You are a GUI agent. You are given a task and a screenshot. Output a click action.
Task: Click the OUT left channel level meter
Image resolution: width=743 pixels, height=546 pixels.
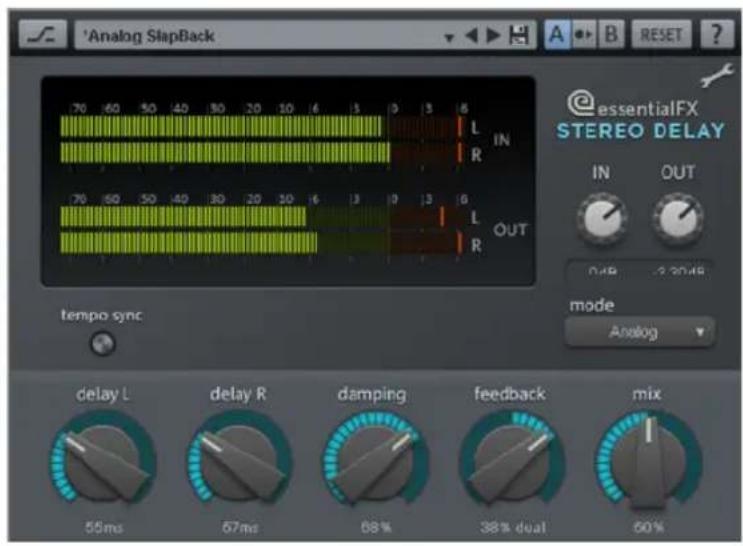tap(262, 217)
